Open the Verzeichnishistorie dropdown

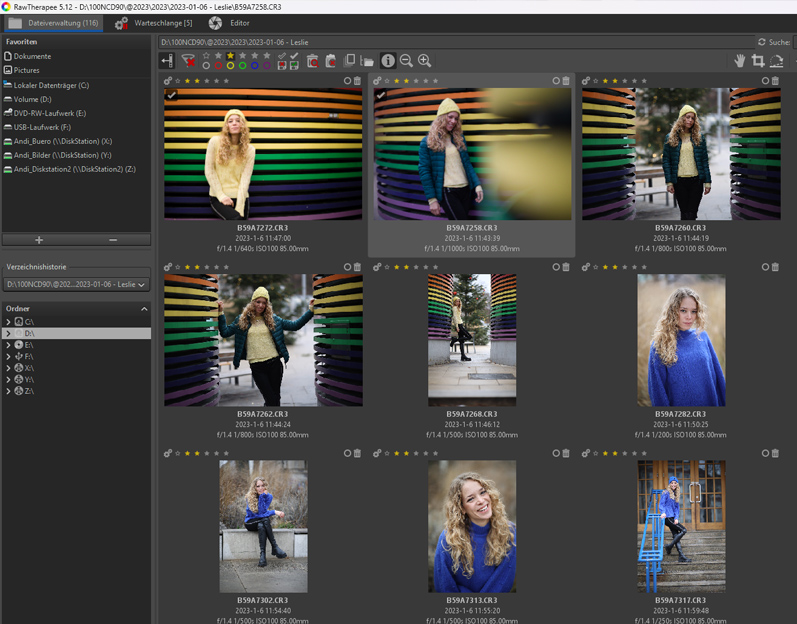(76, 285)
